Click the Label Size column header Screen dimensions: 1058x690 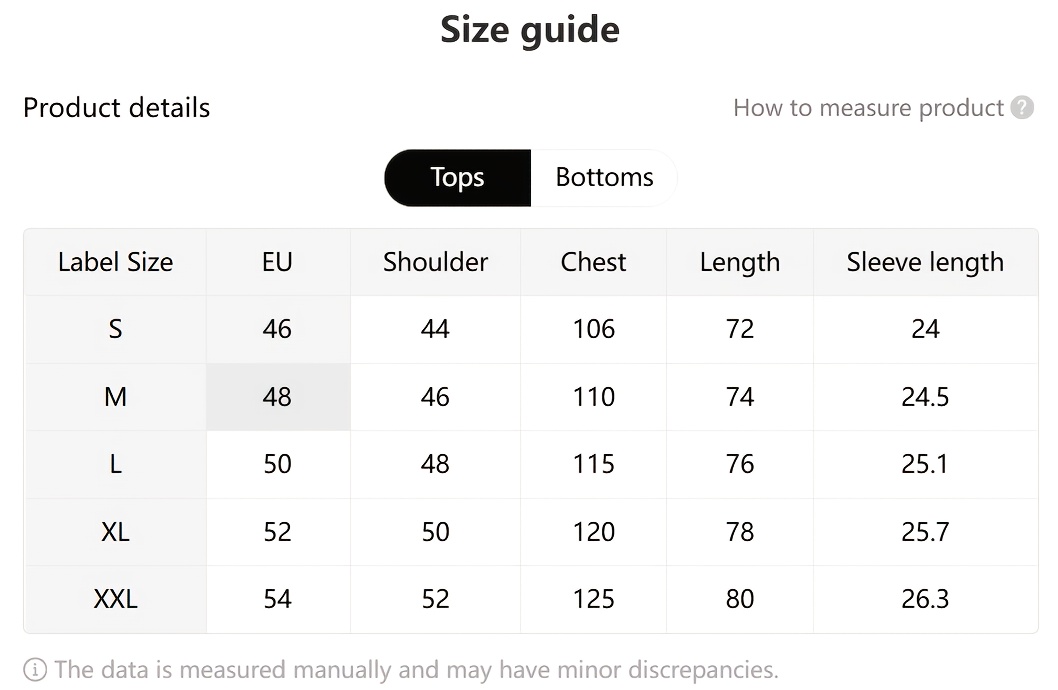(x=115, y=262)
